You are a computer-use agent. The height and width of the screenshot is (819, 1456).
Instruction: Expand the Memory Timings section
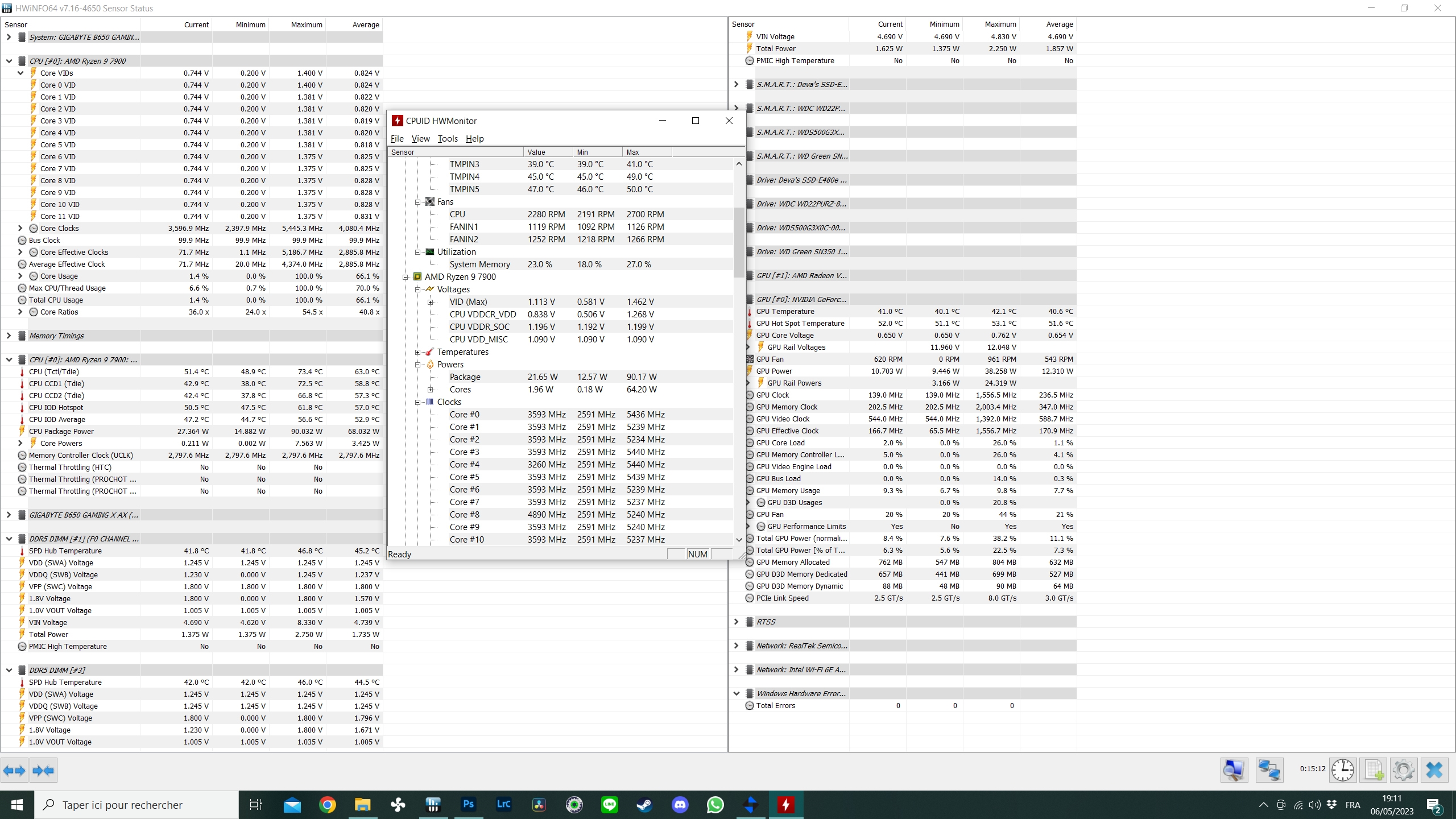[9, 336]
